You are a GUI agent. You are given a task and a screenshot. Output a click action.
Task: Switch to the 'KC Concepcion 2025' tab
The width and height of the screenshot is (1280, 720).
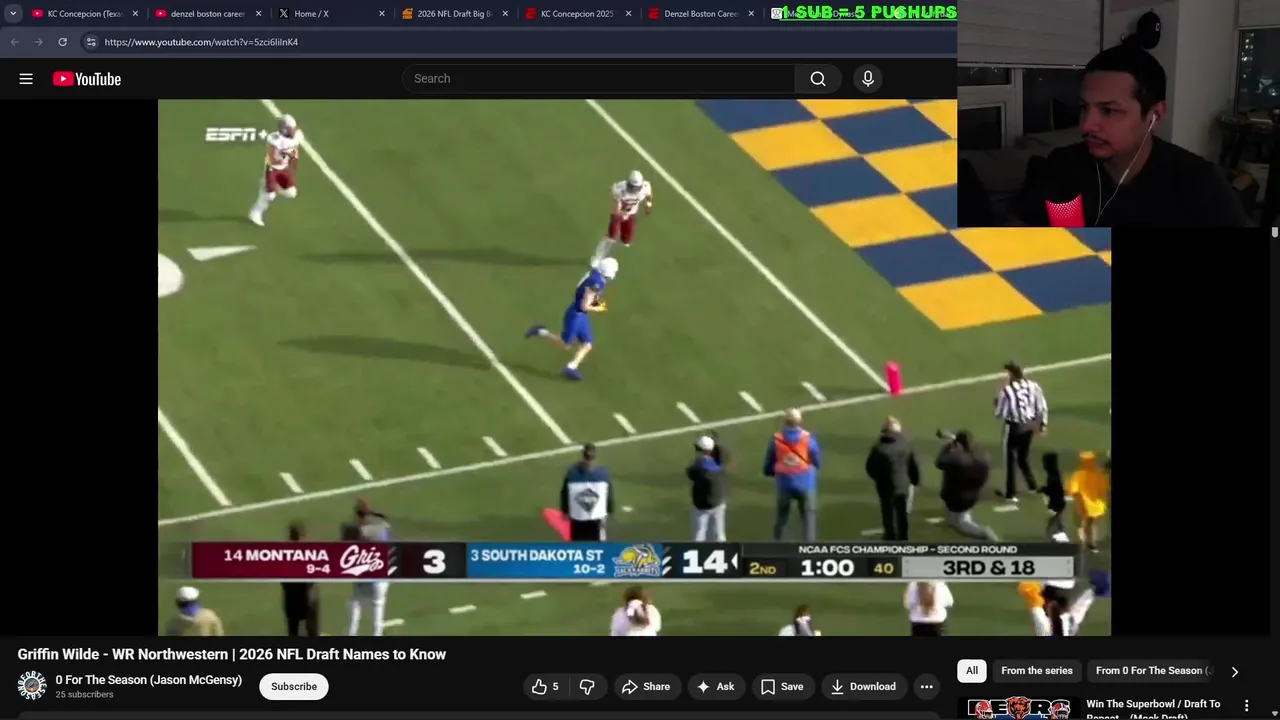point(578,14)
